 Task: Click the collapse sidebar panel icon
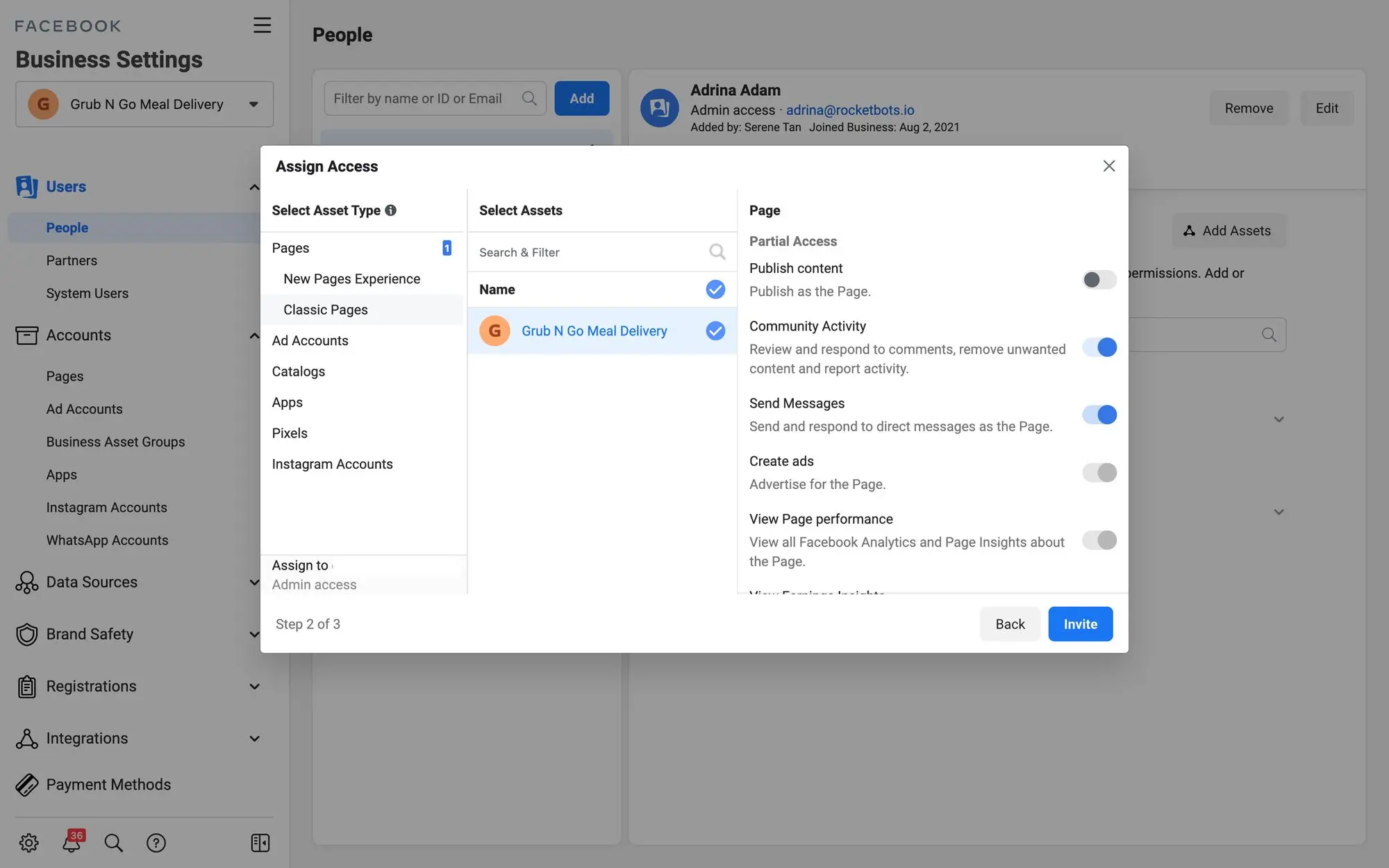click(x=260, y=842)
